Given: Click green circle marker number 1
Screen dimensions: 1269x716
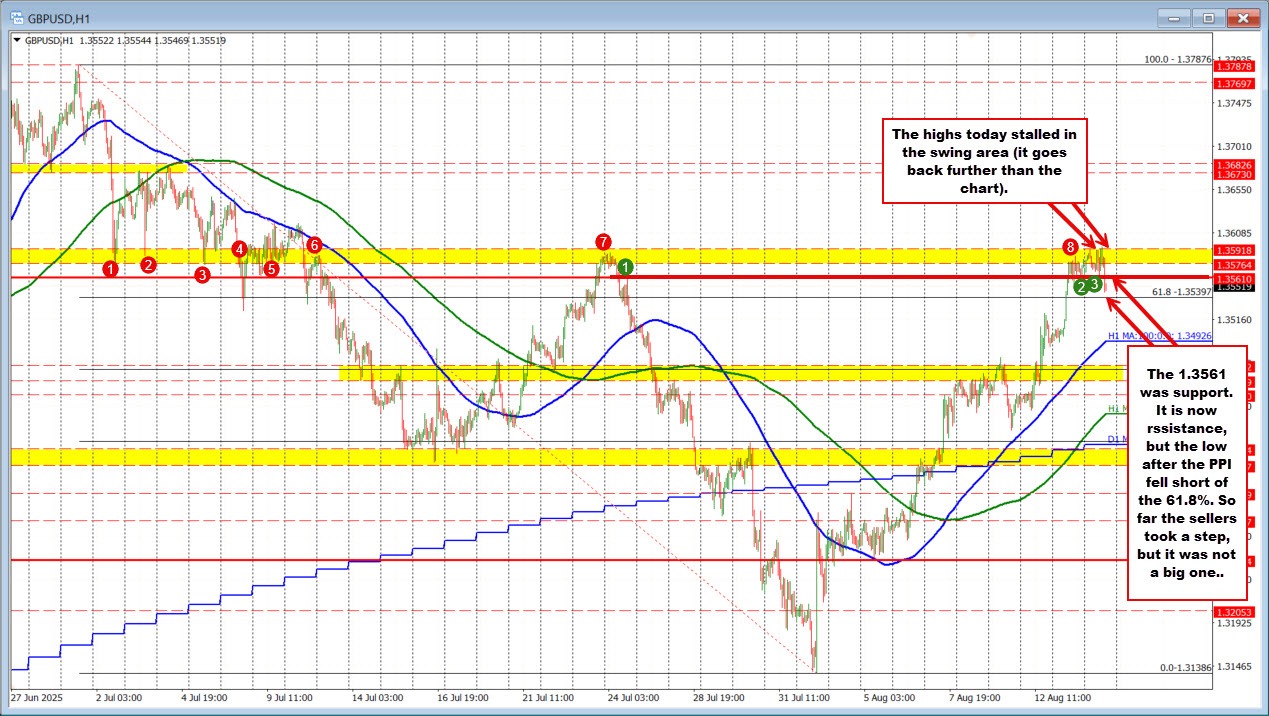Looking at the screenshot, I should (x=625, y=266).
